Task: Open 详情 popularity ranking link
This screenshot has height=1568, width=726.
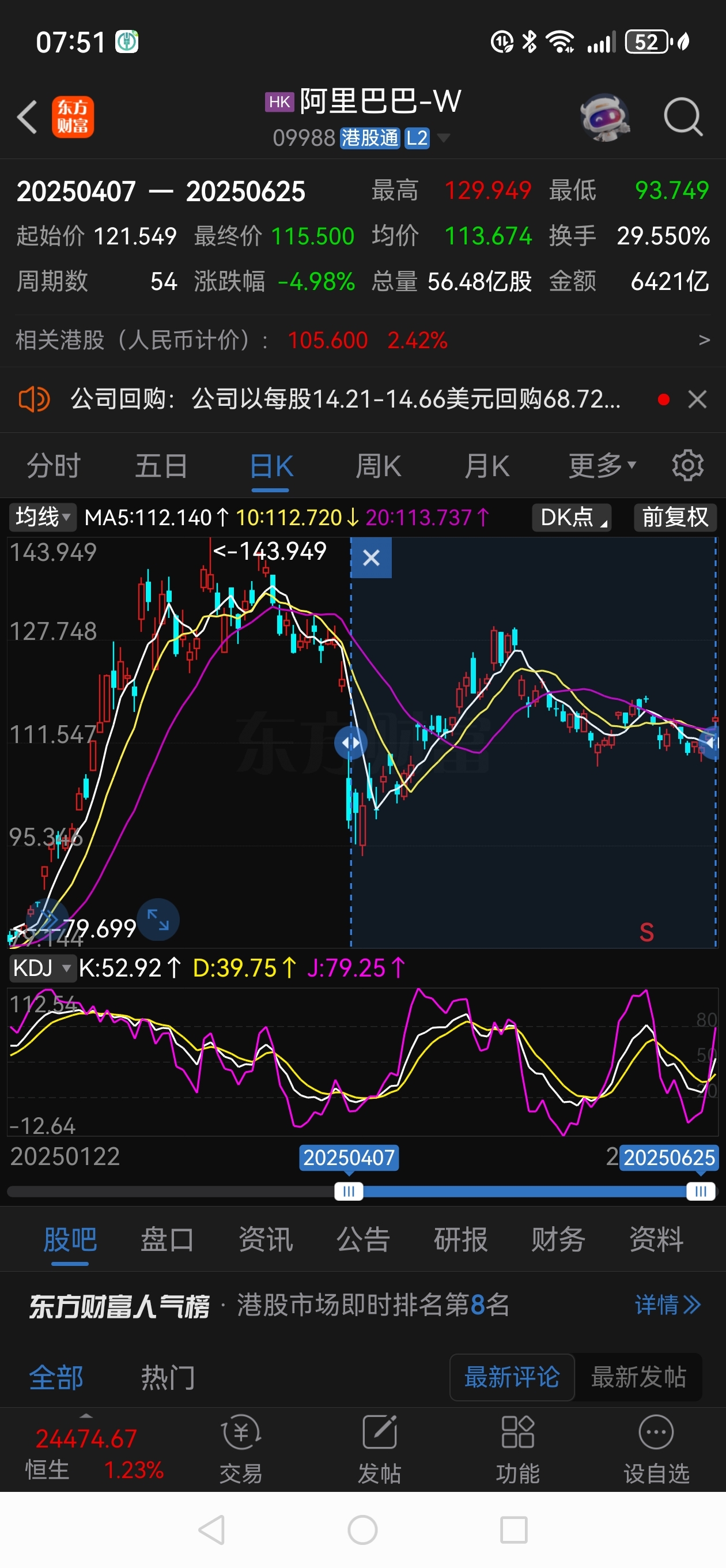Action: (x=668, y=1305)
